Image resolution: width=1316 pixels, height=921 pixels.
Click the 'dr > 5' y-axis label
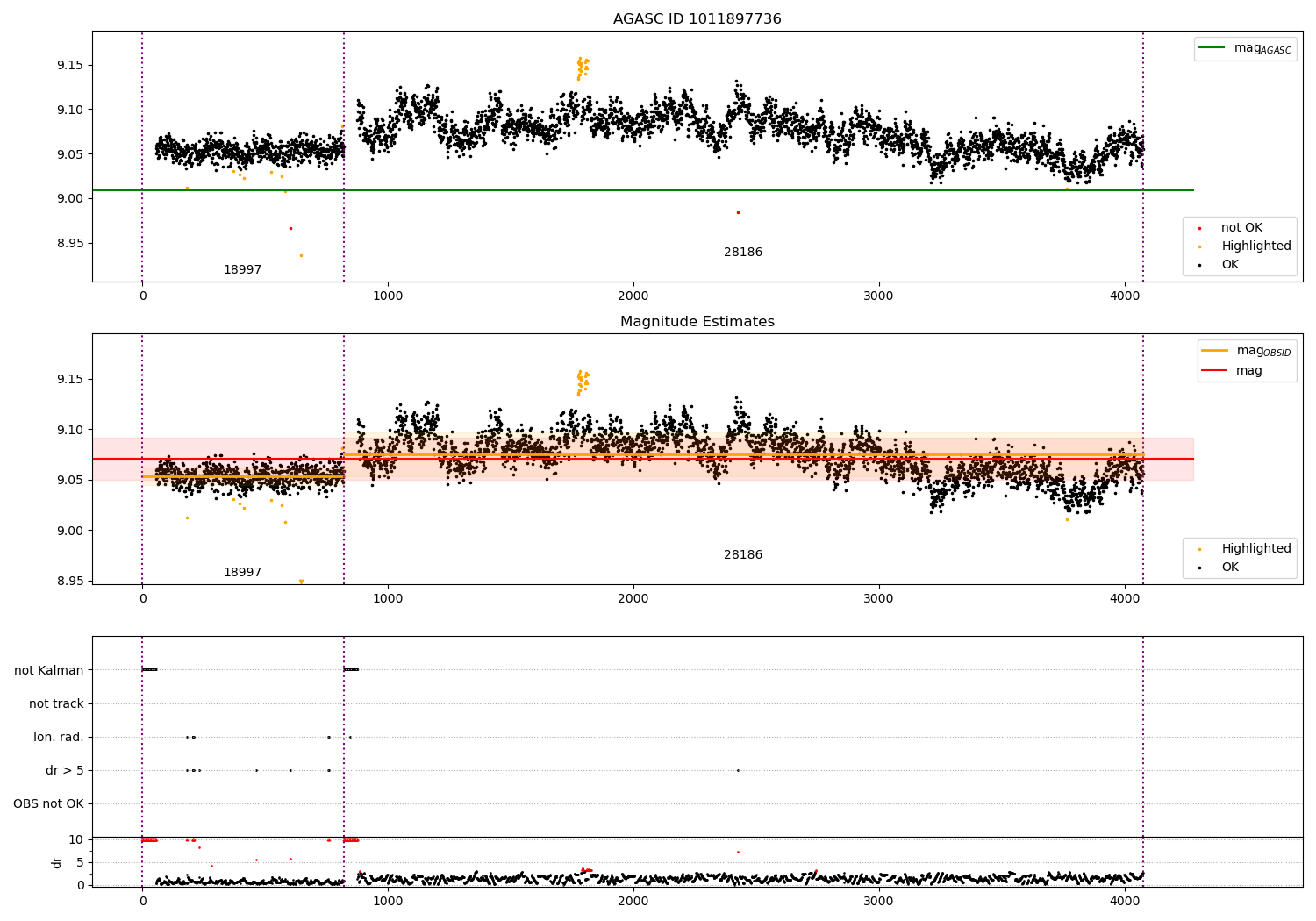coord(65,771)
